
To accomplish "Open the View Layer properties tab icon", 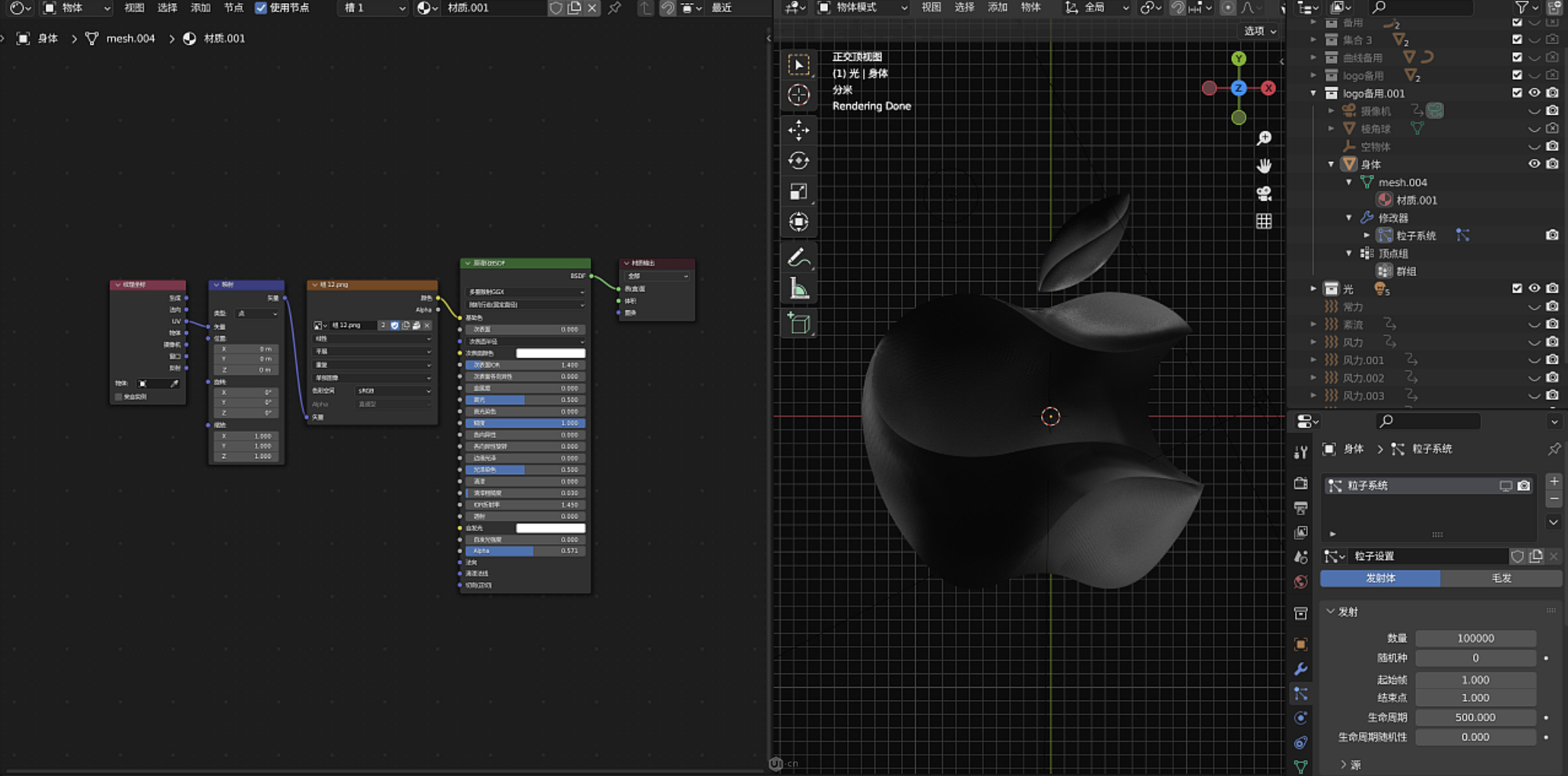I will tap(1301, 532).
